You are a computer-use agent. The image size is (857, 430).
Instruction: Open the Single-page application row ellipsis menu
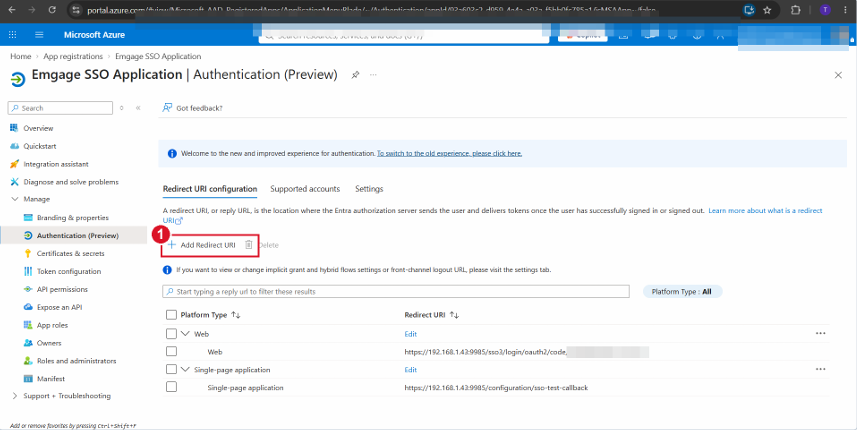coord(820,369)
